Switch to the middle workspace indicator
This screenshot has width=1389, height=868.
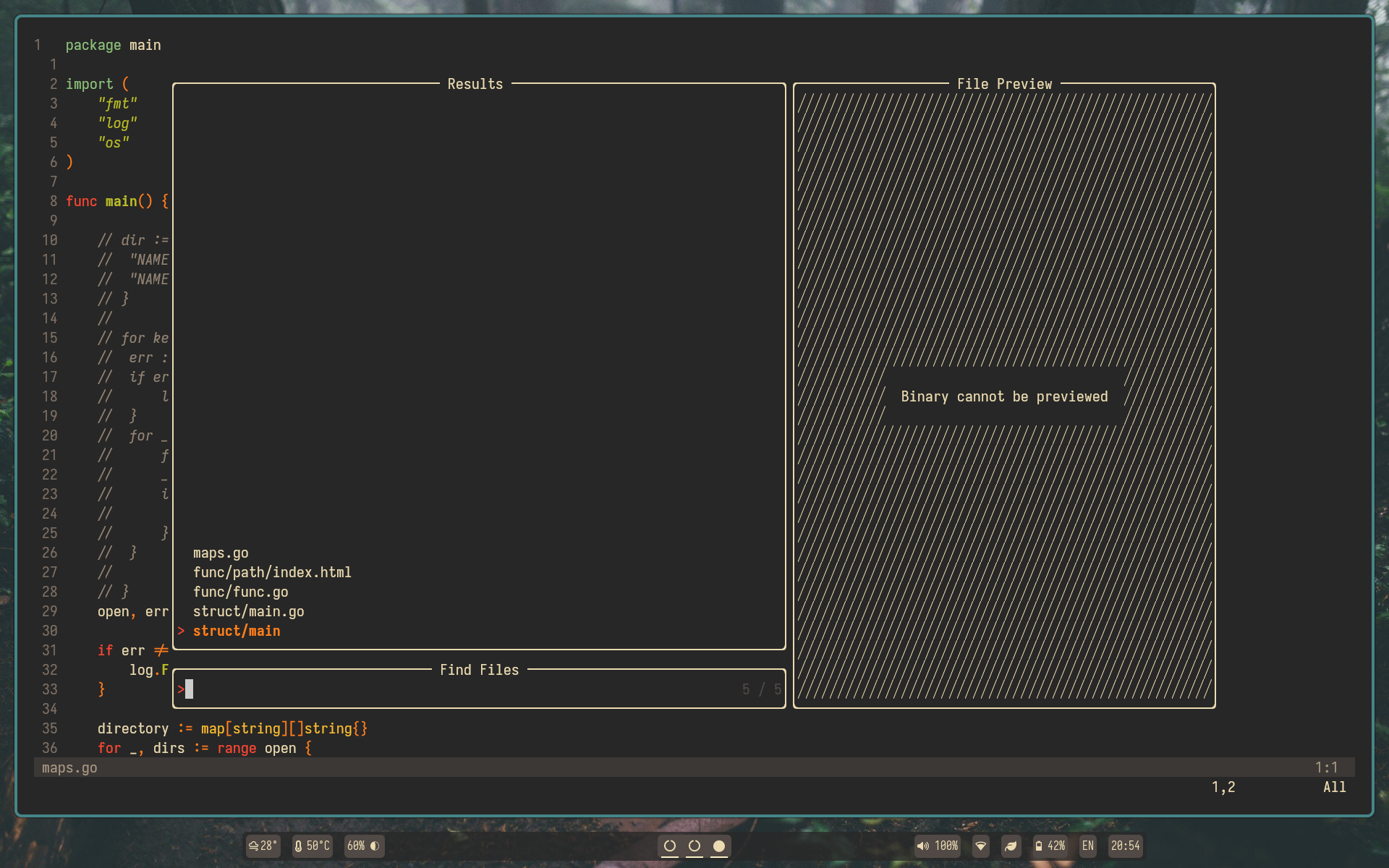point(694,846)
